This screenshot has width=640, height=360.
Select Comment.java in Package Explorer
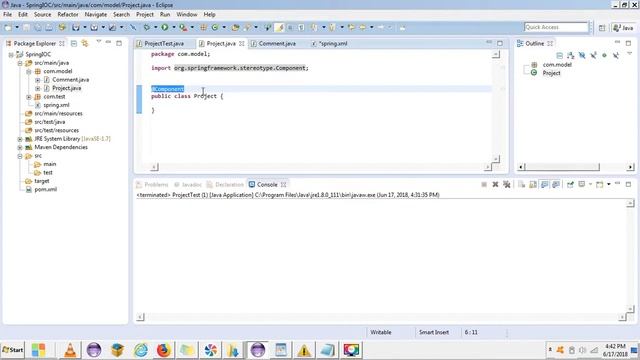pos(70,80)
